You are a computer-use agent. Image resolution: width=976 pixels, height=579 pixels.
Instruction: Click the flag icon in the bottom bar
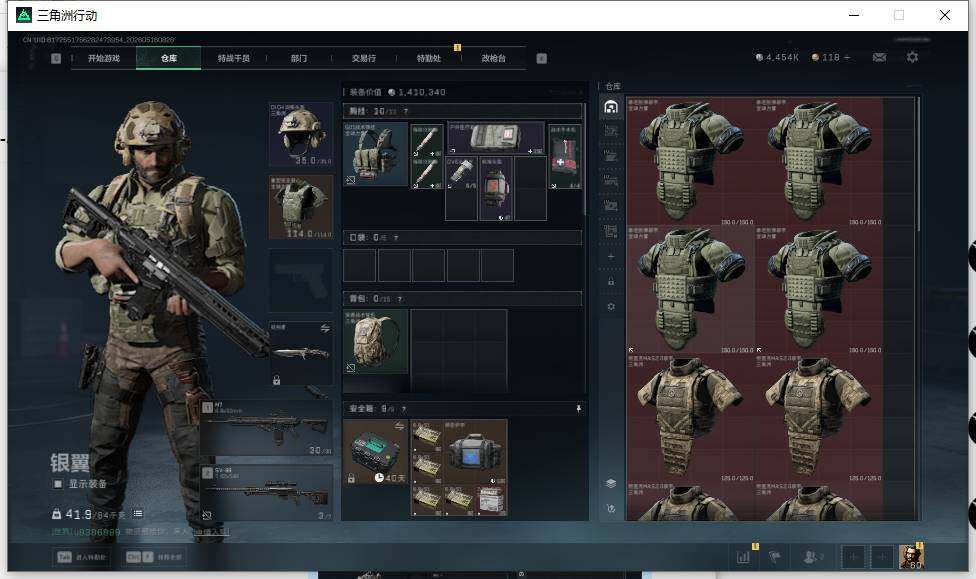(774, 557)
